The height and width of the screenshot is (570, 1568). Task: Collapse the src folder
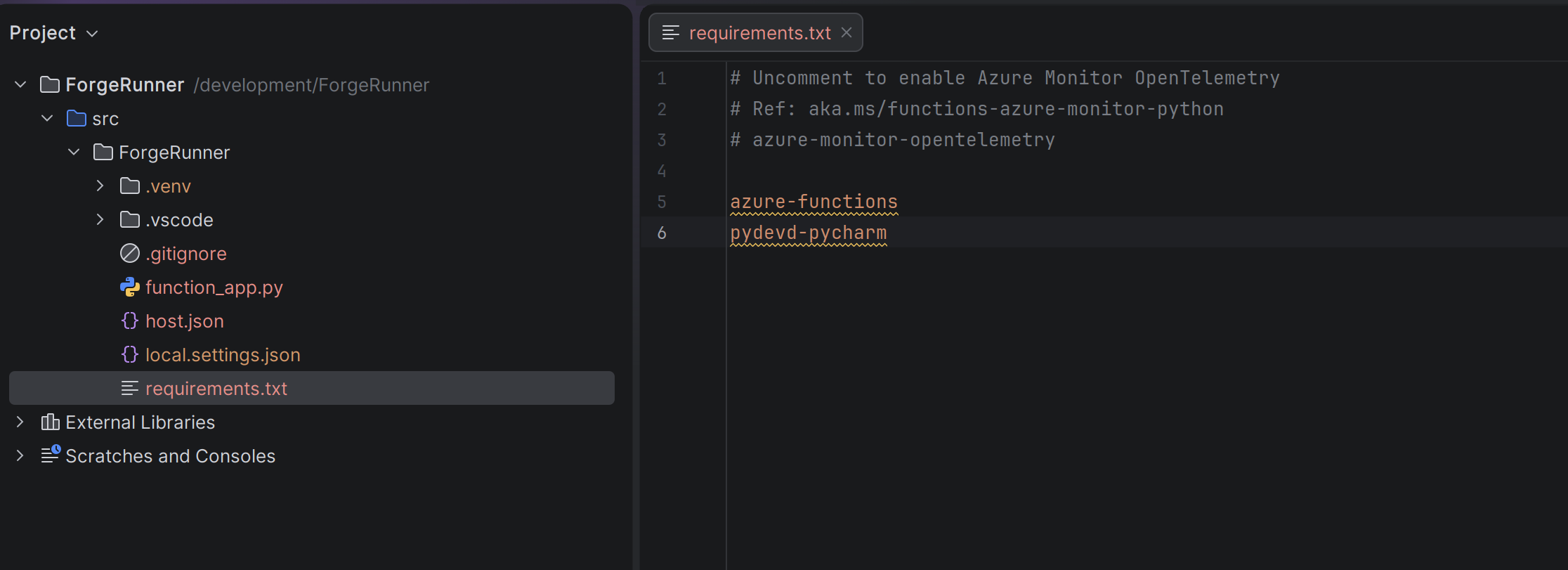tap(47, 118)
